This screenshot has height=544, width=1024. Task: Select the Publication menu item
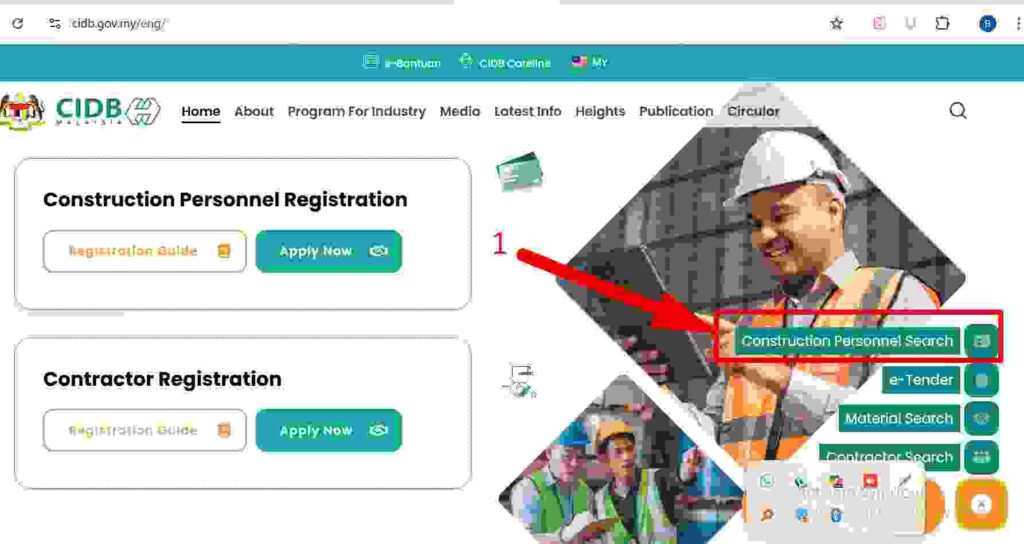point(676,112)
